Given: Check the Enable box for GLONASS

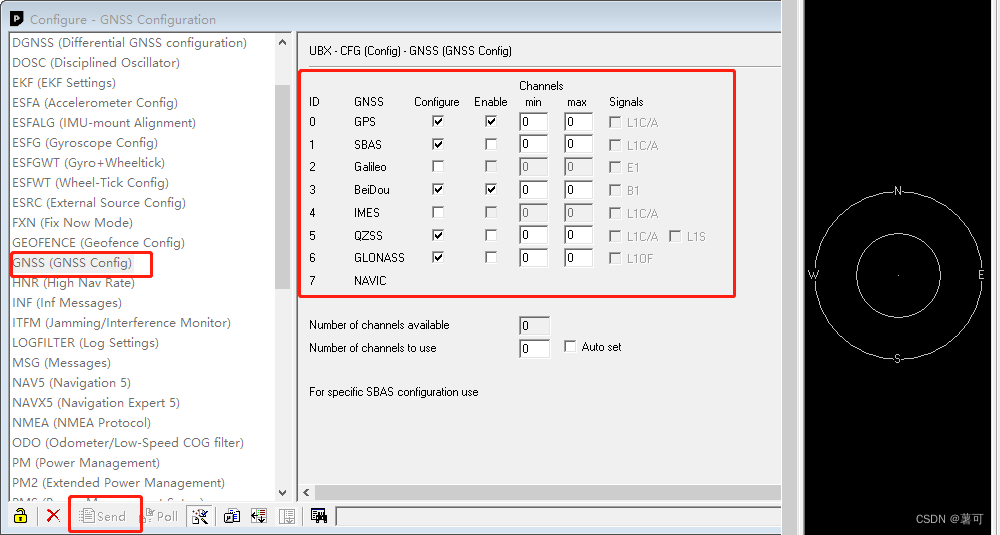Looking at the screenshot, I should (490, 258).
